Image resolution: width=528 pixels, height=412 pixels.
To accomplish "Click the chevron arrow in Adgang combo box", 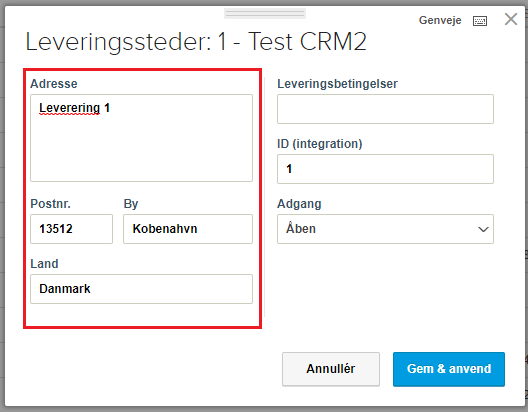I will click(483, 229).
